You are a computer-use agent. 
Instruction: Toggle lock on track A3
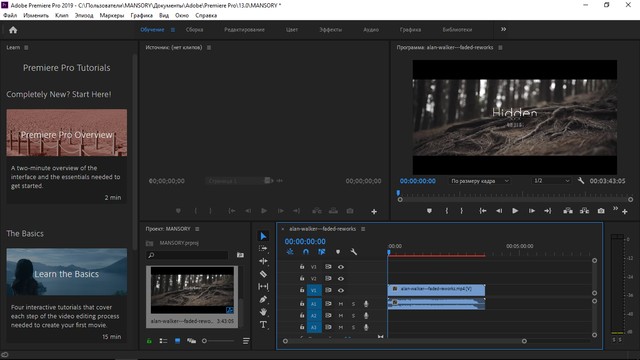(302, 327)
